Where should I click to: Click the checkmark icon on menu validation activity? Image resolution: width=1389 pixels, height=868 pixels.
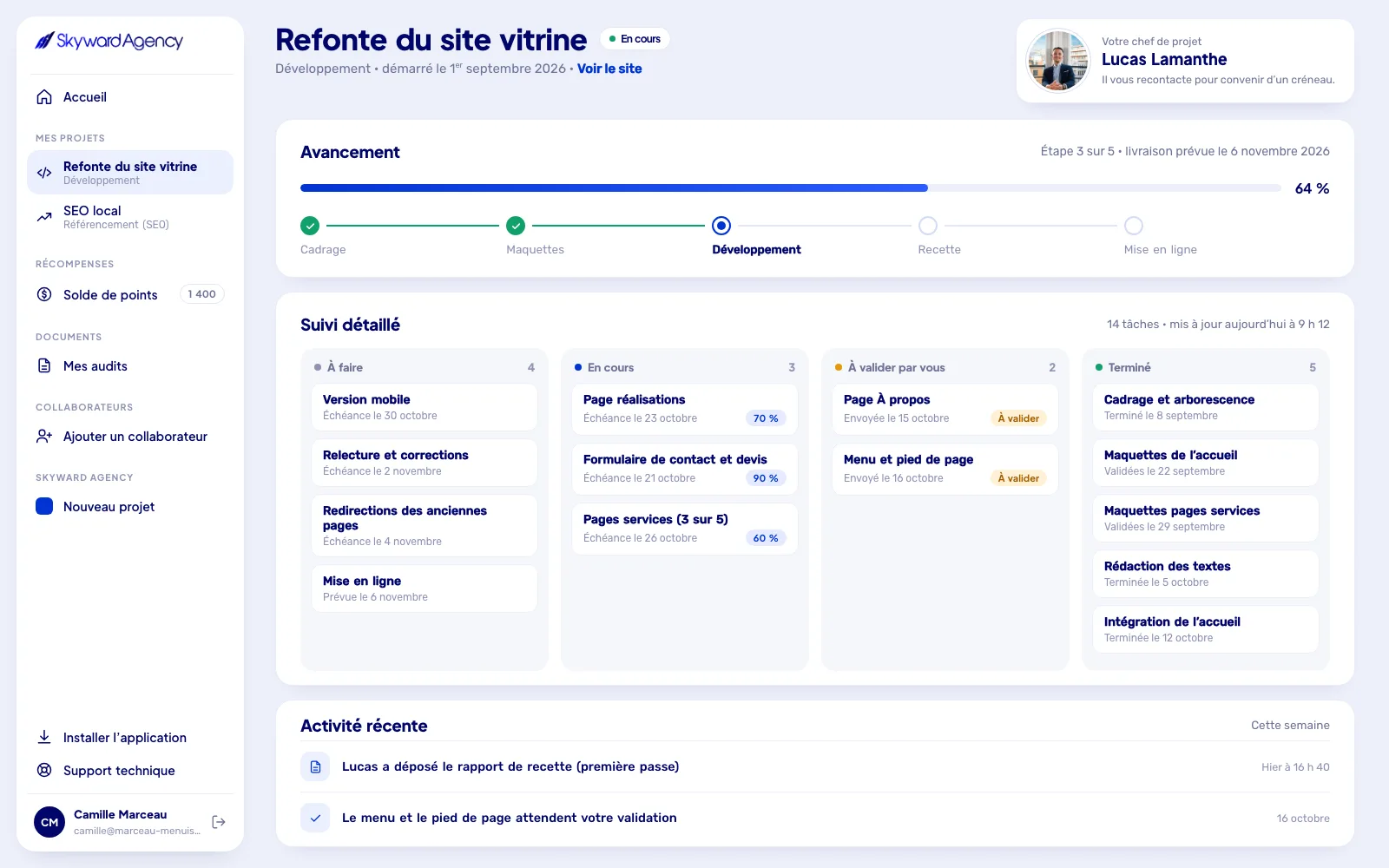(315, 818)
